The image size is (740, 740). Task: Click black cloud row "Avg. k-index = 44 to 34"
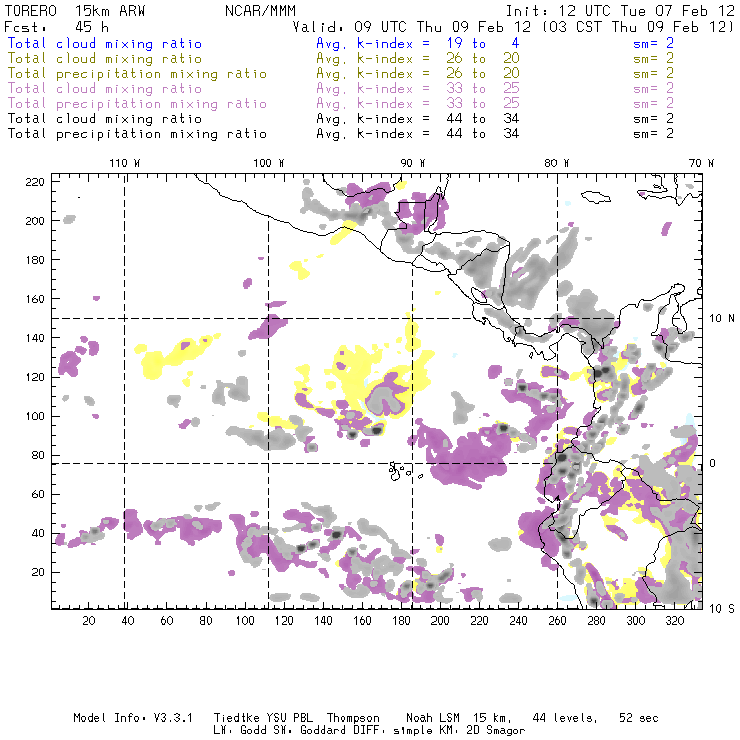click(x=418, y=118)
